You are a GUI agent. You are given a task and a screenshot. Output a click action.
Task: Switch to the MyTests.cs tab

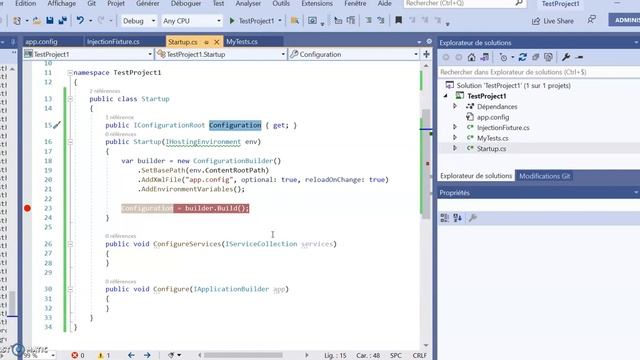pyautogui.click(x=242, y=42)
